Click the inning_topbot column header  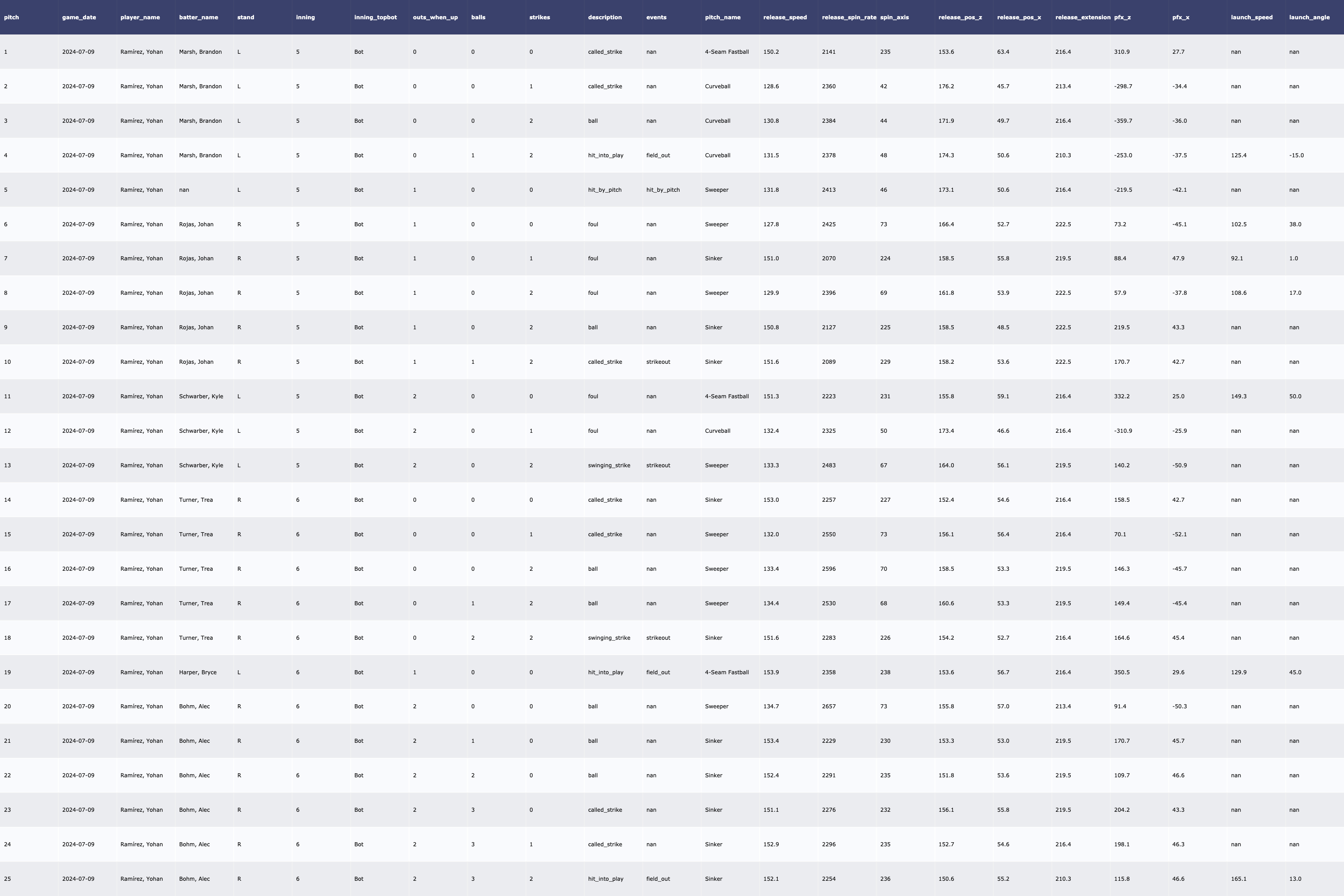[375, 17]
